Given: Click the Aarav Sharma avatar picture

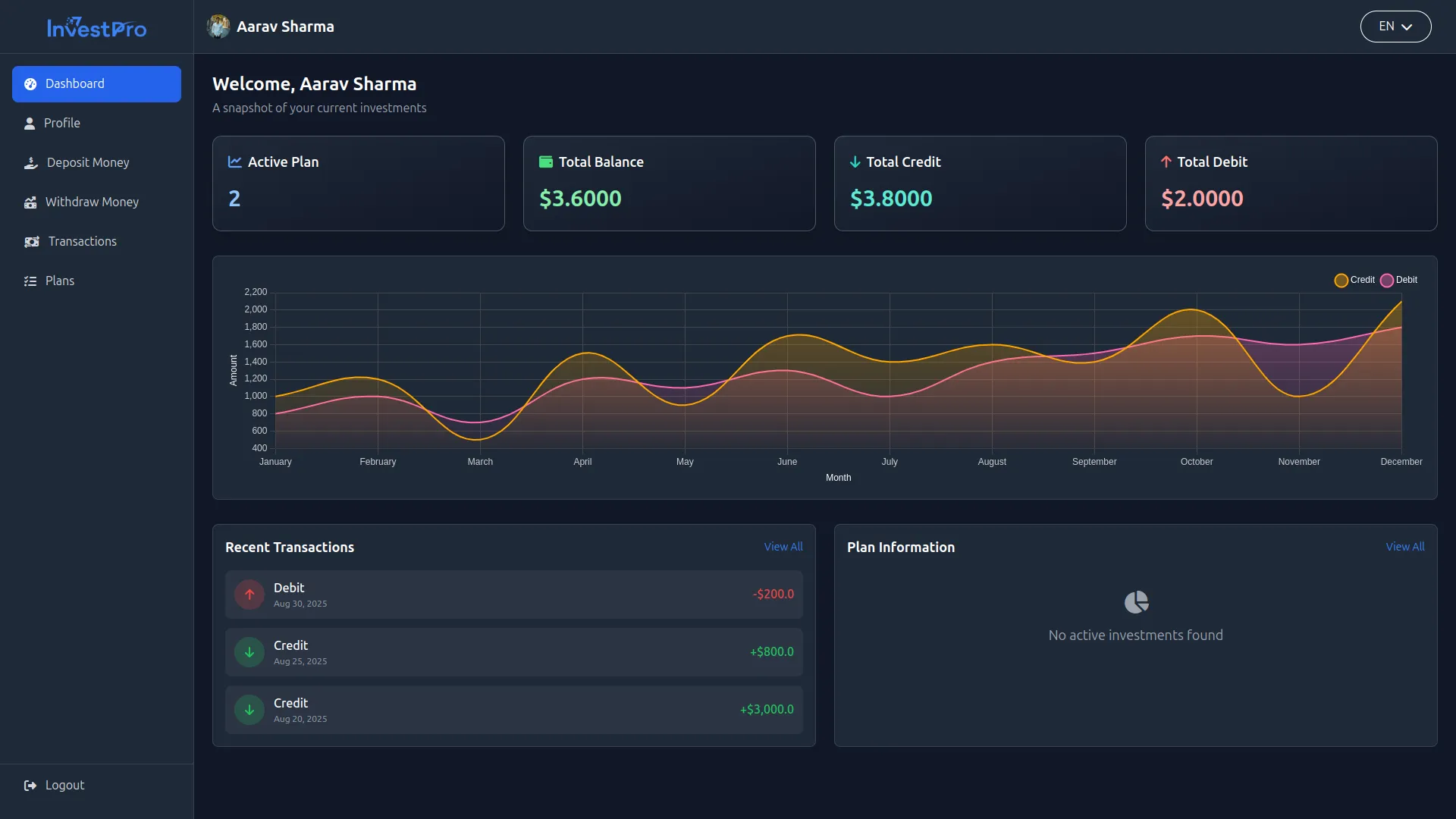Looking at the screenshot, I should 218,27.
